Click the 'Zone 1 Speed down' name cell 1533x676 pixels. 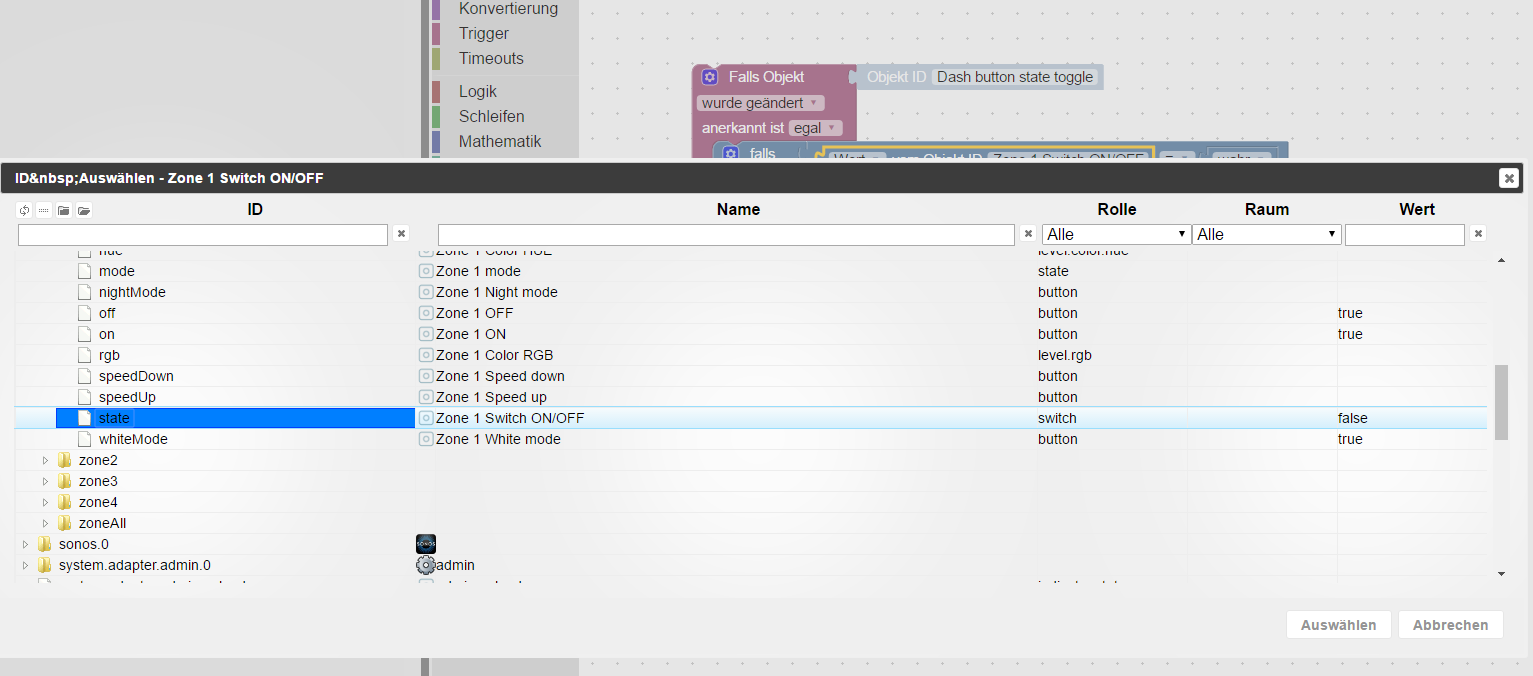tap(500, 376)
